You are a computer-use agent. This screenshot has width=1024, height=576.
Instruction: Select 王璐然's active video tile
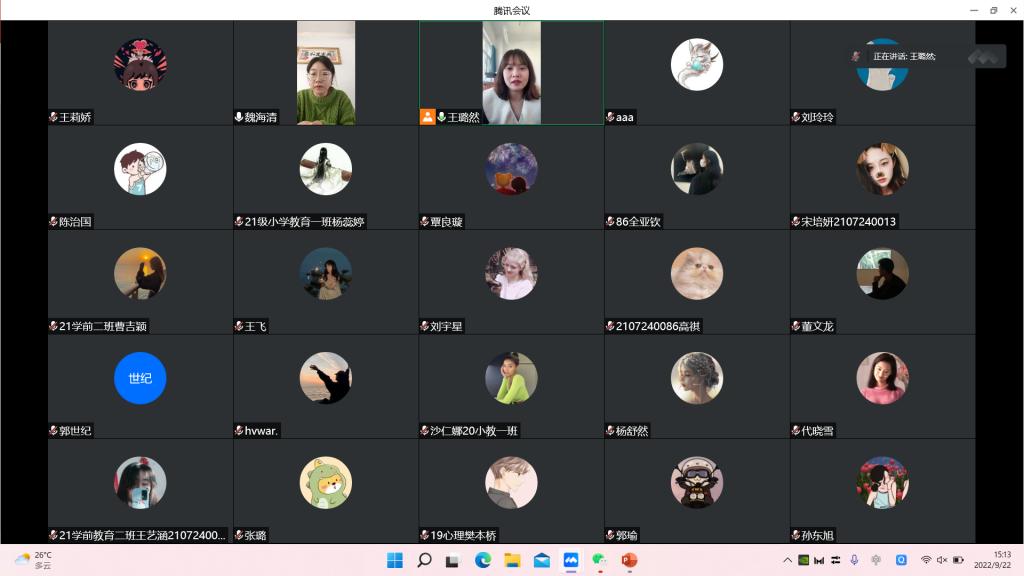[x=511, y=72]
